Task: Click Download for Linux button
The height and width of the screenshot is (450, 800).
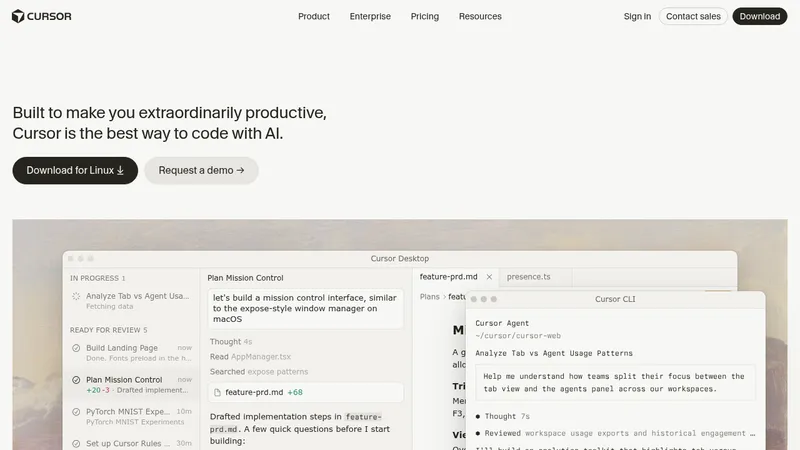Action: tap(75, 170)
